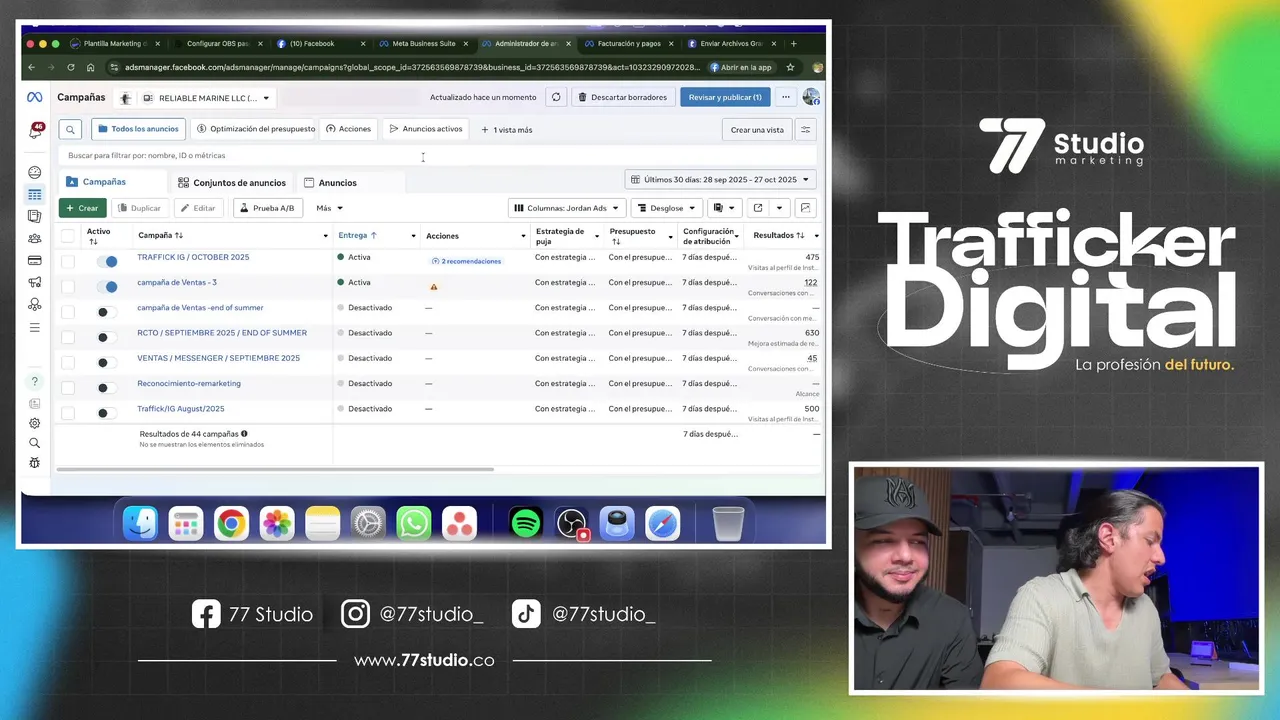Click the filter search input field
1280x720 pixels.
click(437, 155)
